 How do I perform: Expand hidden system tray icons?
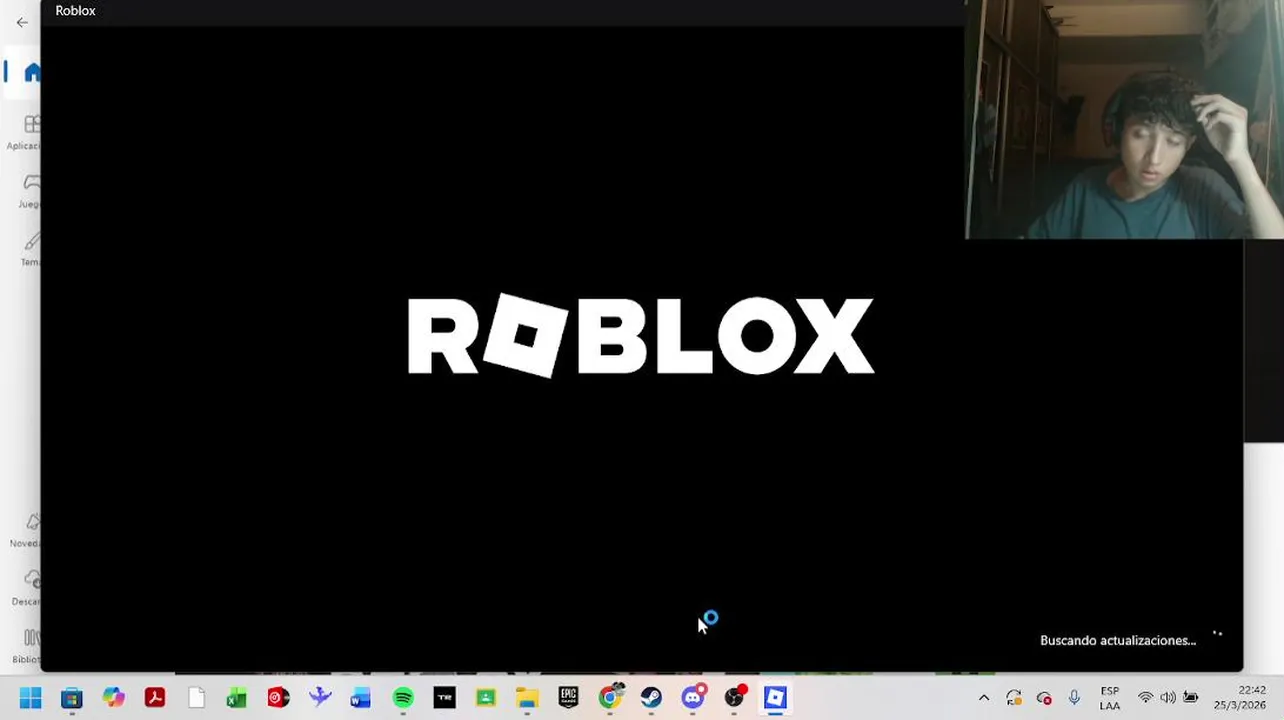[984, 698]
